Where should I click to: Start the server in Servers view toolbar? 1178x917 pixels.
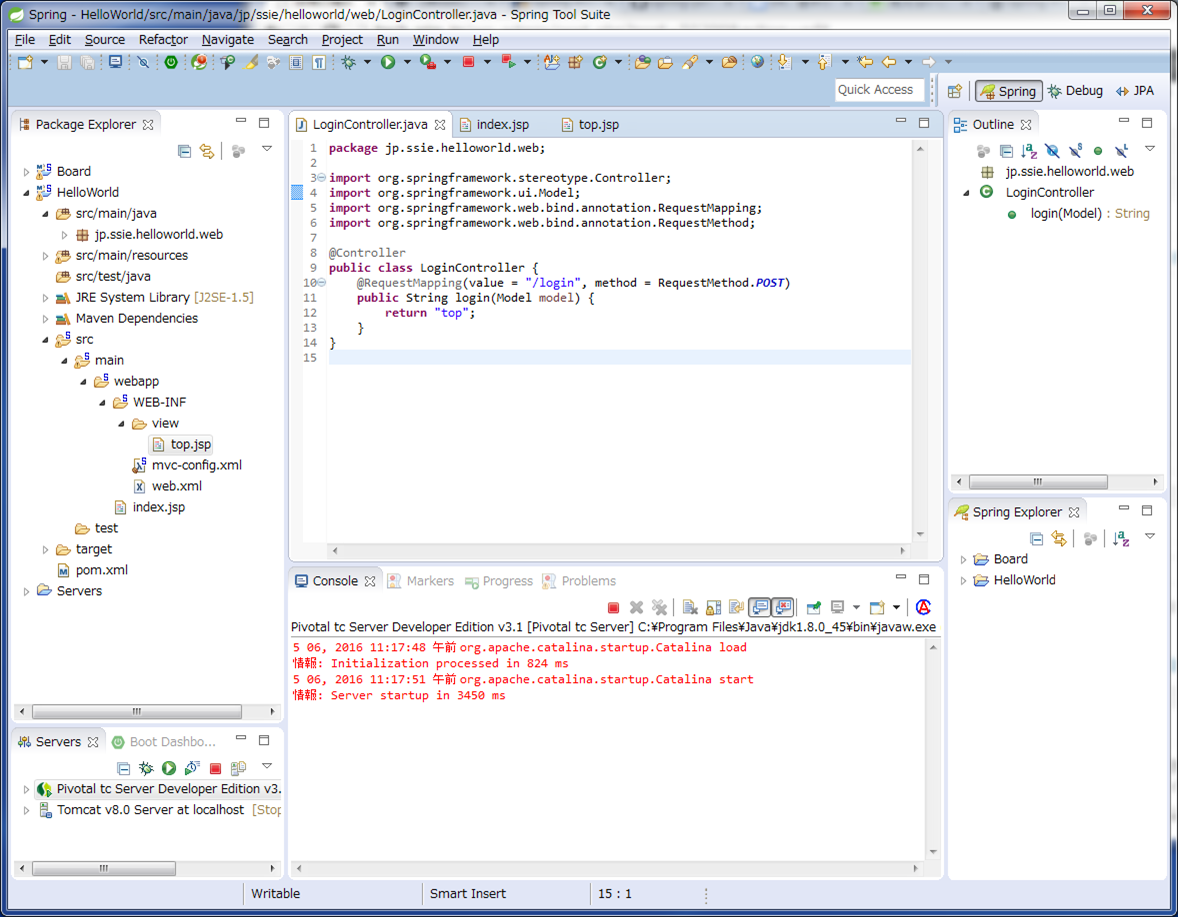click(x=169, y=768)
